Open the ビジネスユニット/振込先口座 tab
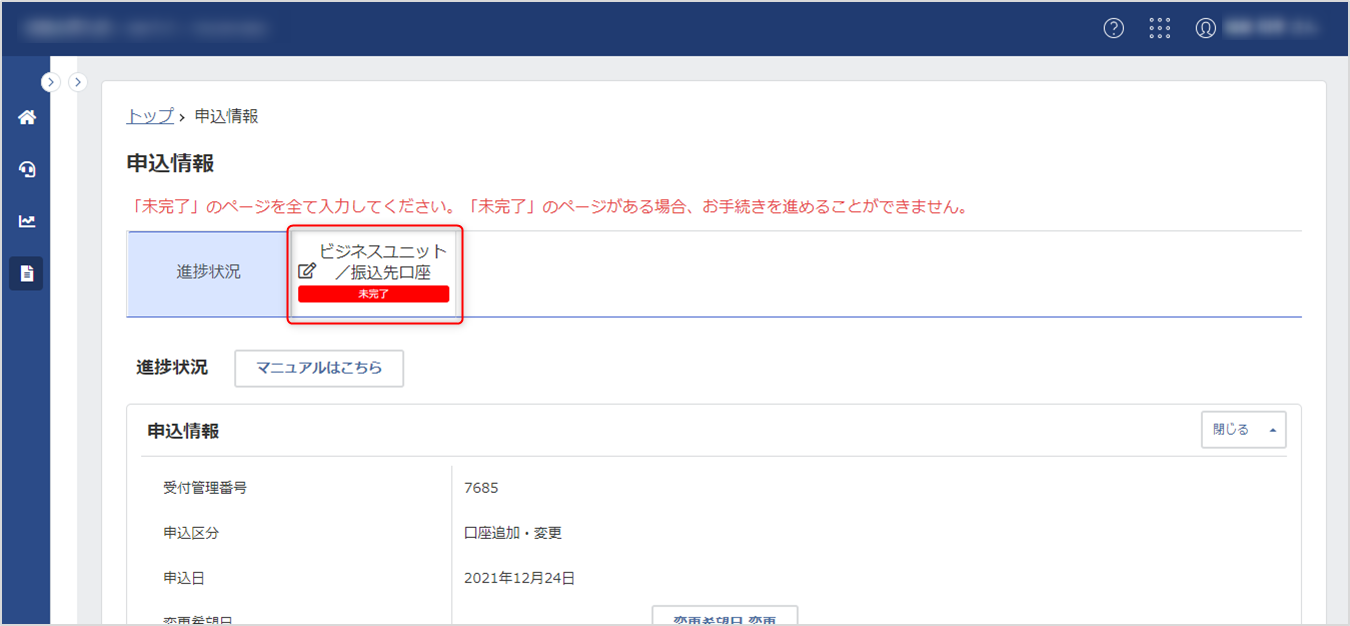The image size is (1350, 626). 375,274
